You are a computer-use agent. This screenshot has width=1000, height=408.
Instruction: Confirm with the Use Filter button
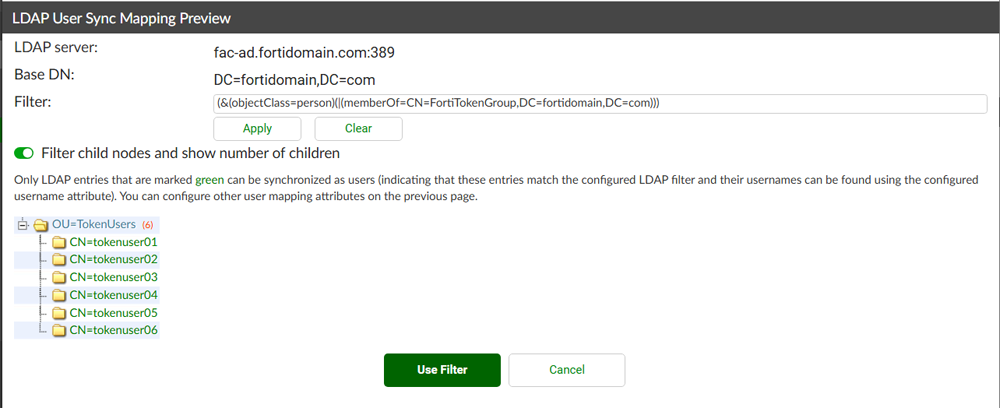(442, 370)
